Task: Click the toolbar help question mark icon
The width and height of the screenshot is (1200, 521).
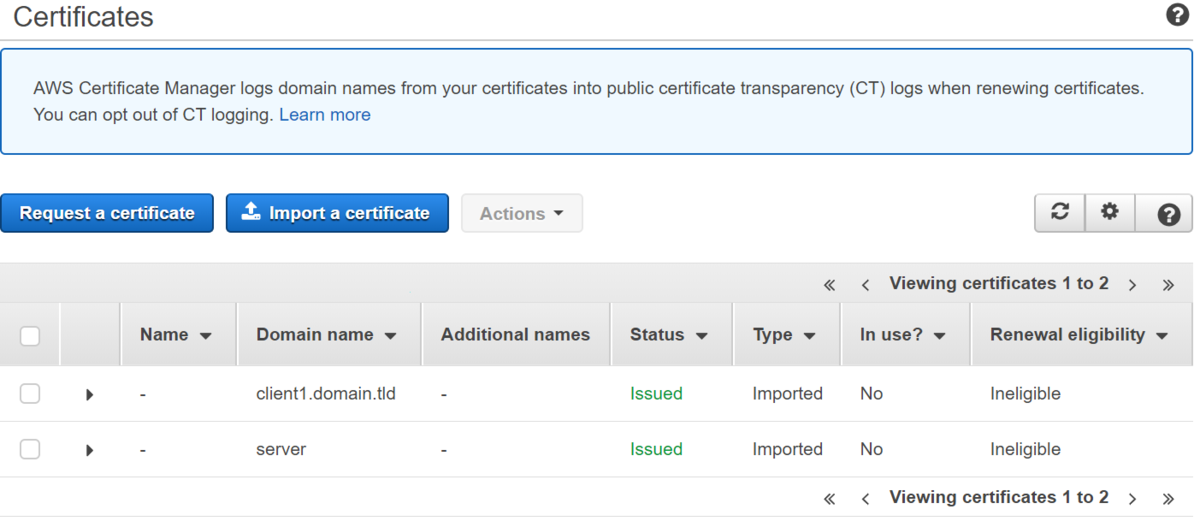Action: [1168, 214]
